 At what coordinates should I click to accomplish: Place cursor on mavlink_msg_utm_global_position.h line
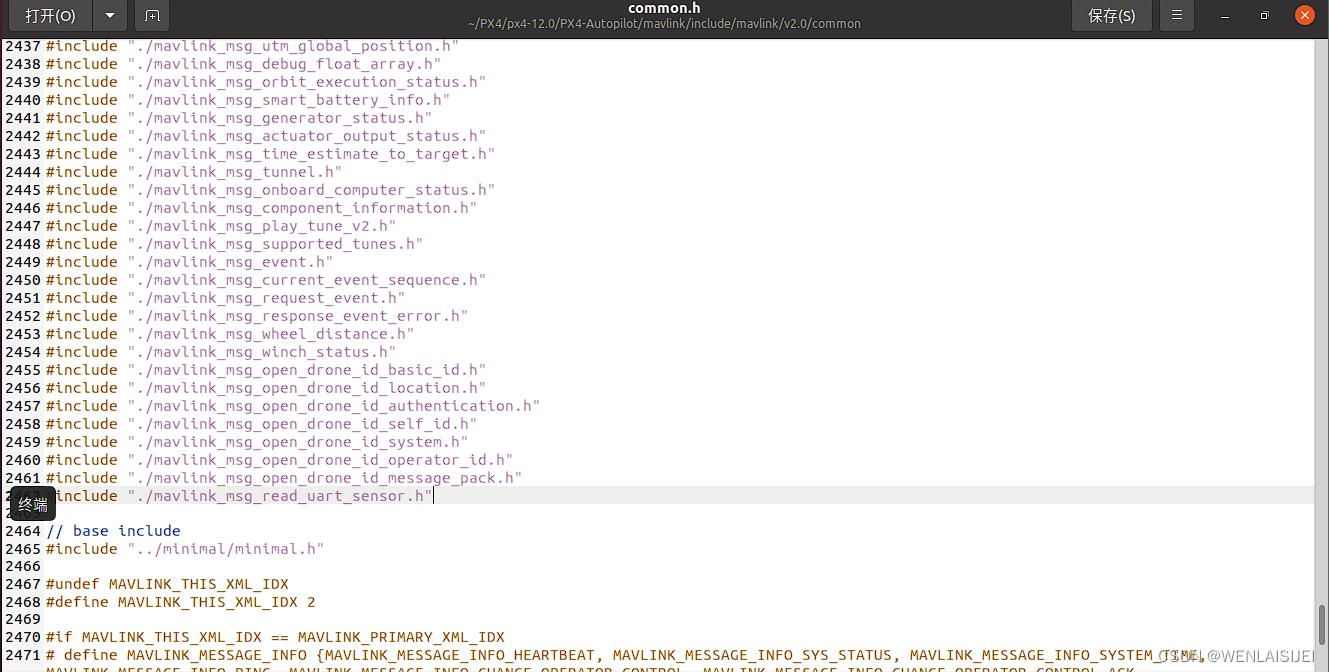(252, 46)
